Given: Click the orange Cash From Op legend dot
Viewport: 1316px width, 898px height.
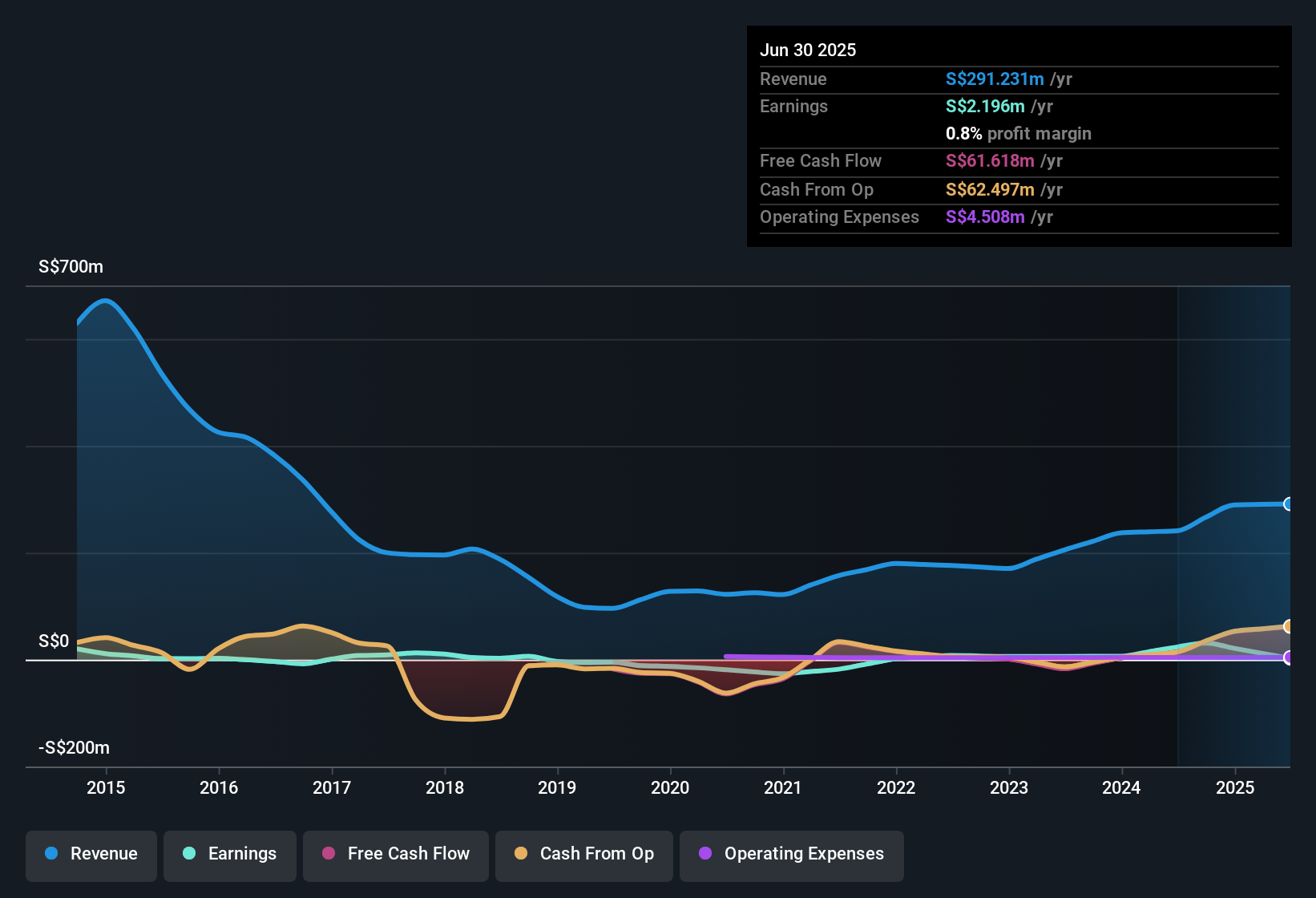Looking at the screenshot, I should coord(521,853).
